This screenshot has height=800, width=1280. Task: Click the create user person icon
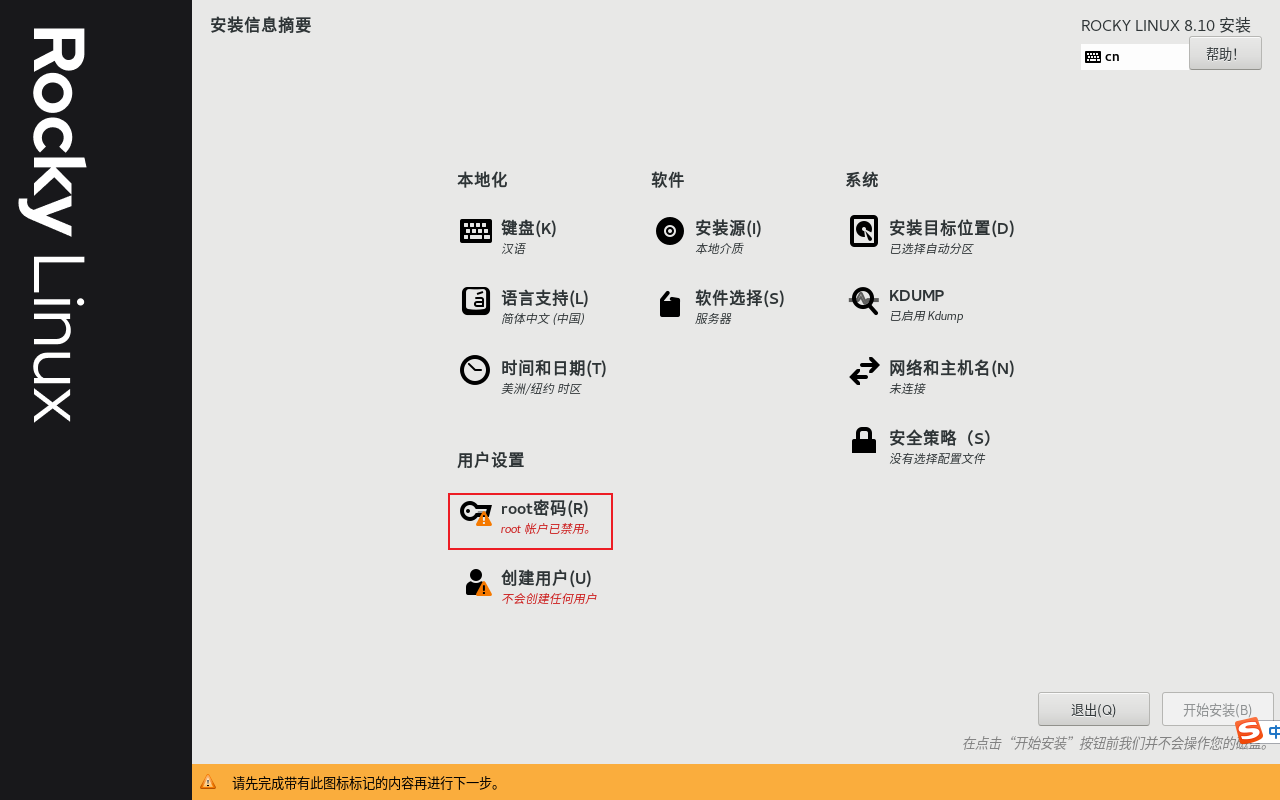click(x=478, y=582)
